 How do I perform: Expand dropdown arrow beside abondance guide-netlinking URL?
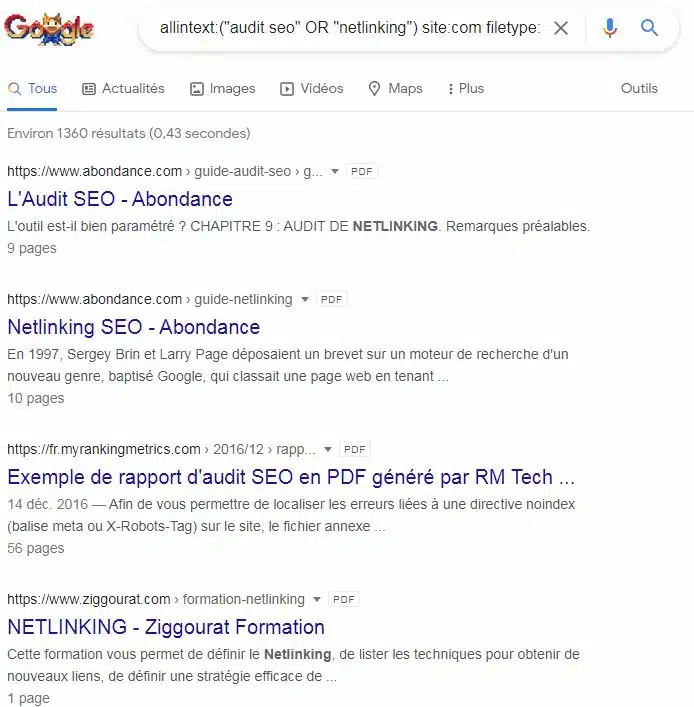pyautogui.click(x=305, y=299)
